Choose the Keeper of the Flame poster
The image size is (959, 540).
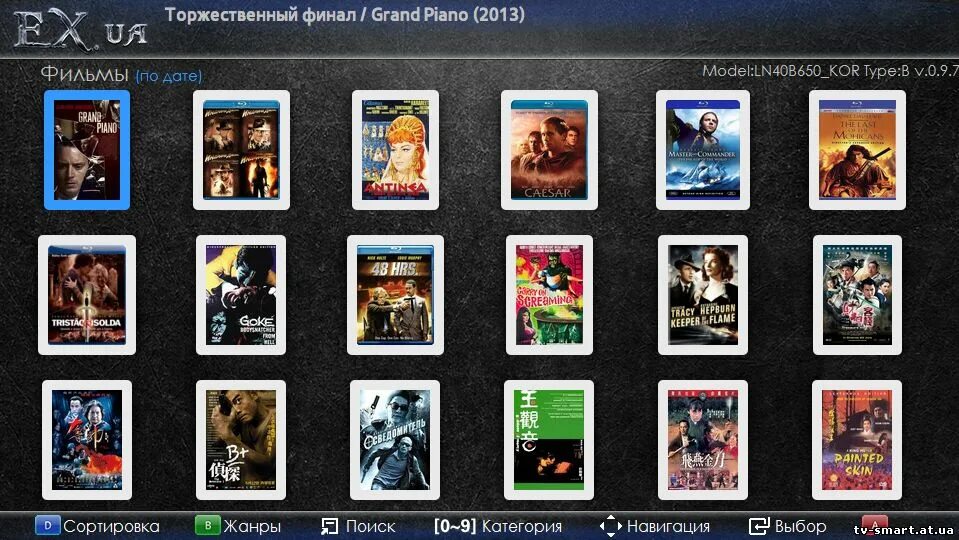pyautogui.click(x=703, y=295)
